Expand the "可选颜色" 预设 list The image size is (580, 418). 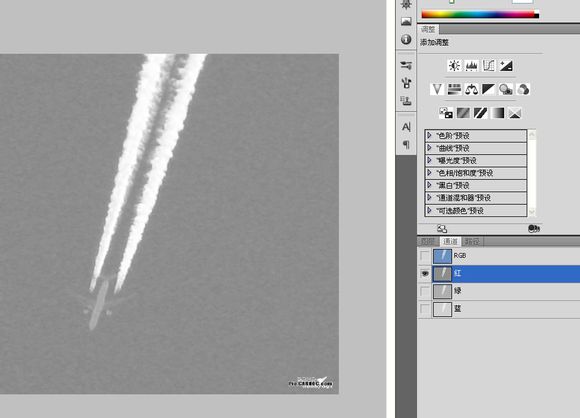[x=429, y=210]
